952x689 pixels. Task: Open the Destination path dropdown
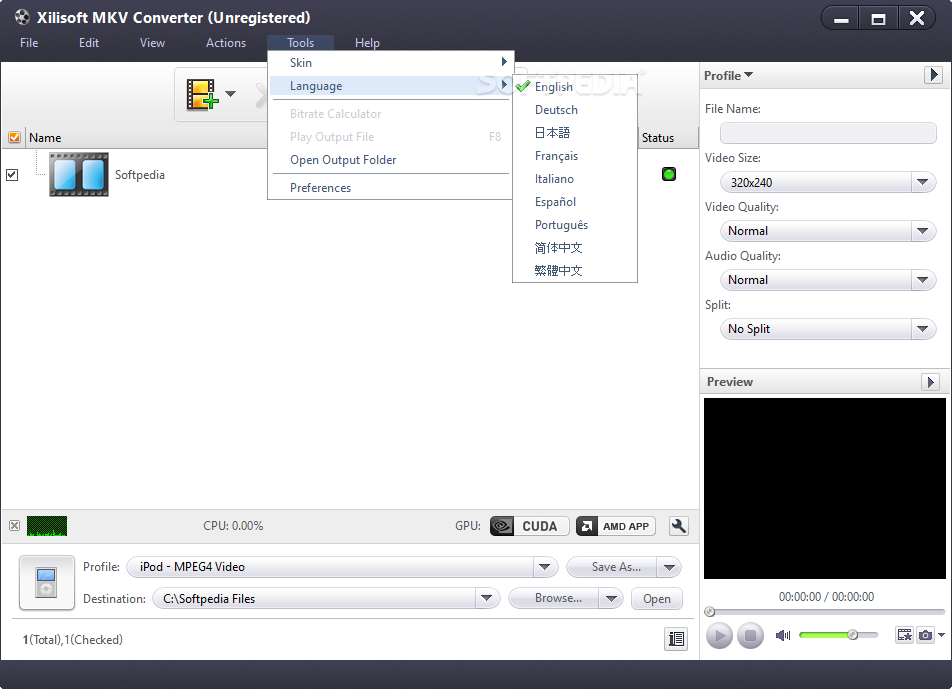(x=486, y=599)
